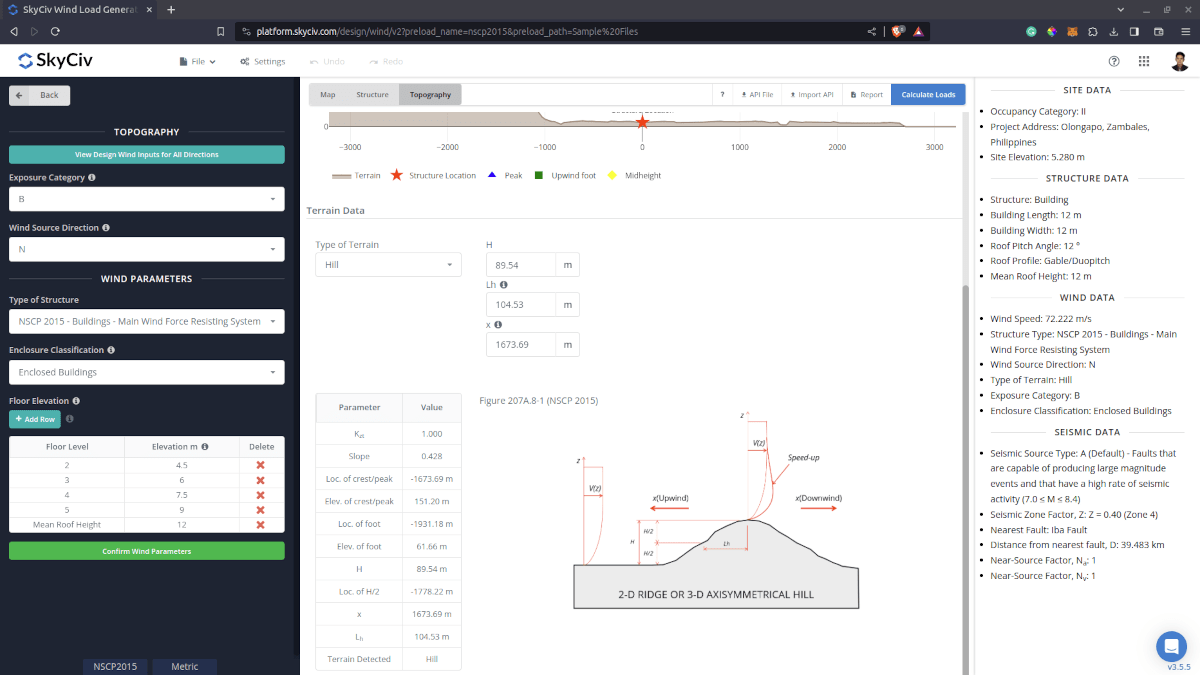Expand the Exposure Category dropdown
This screenshot has height=675, width=1200.
click(146, 199)
